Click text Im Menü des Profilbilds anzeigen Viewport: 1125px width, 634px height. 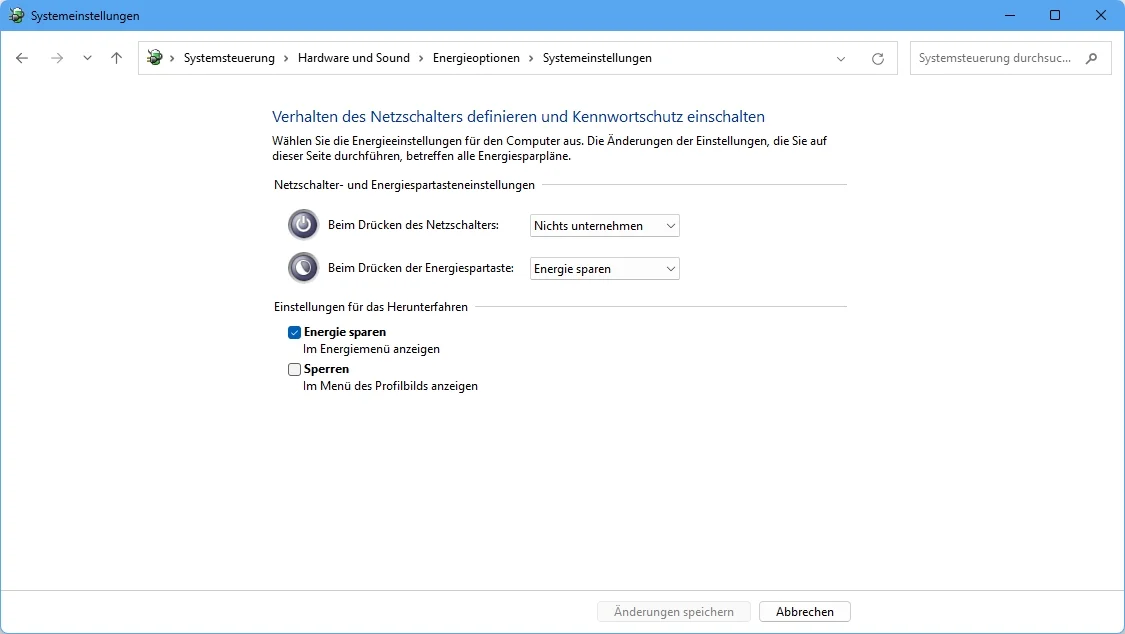point(390,386)
